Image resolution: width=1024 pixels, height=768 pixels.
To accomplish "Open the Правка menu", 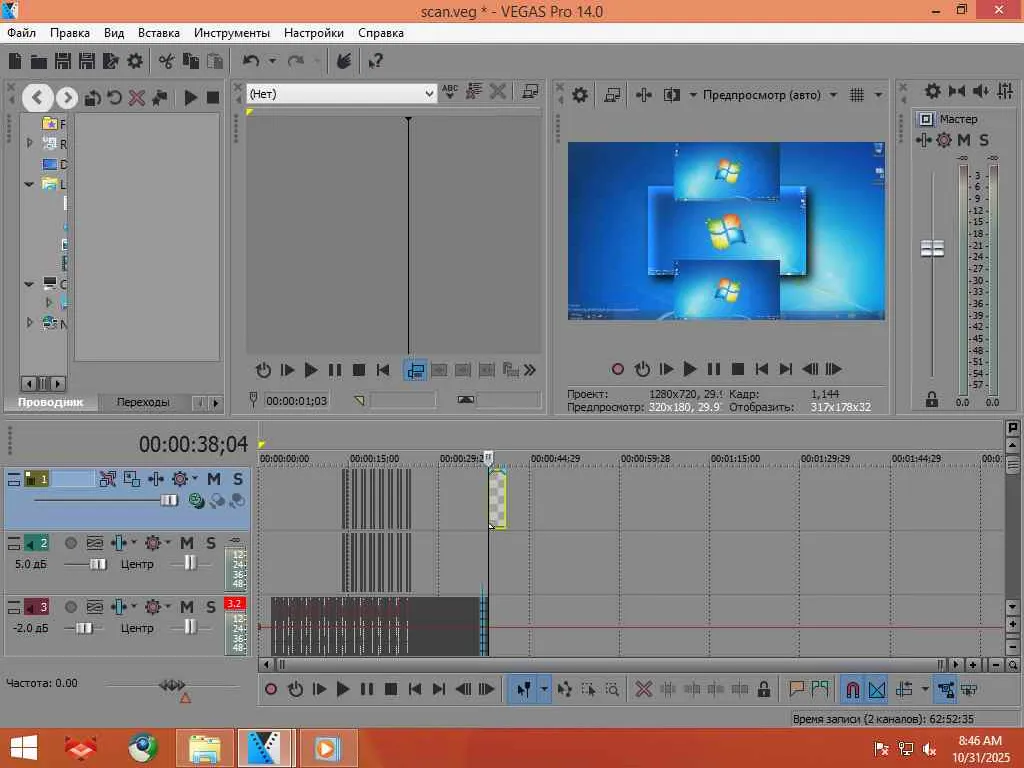I will tap(69, 33).
